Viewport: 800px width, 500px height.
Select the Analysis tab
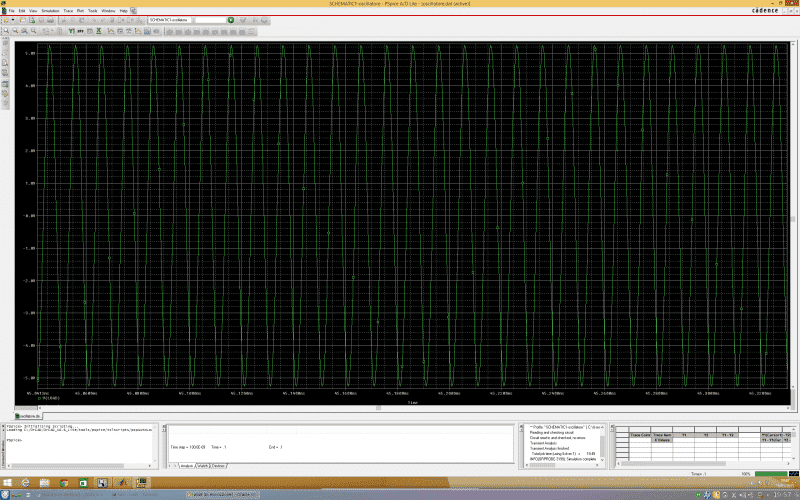pyautogui.click(x=184, y=466)
